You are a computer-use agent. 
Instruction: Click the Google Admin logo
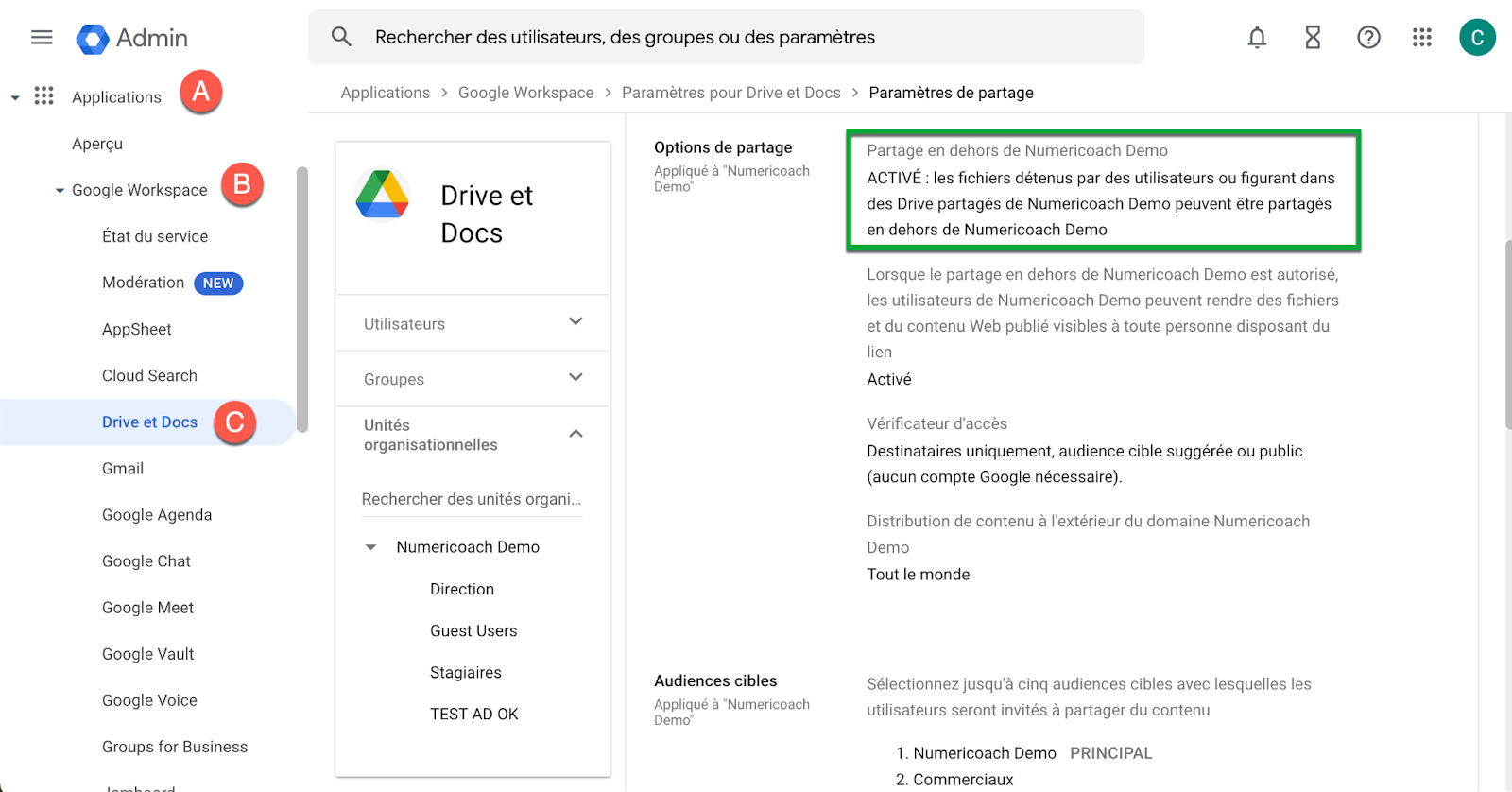tap(132, 38)
